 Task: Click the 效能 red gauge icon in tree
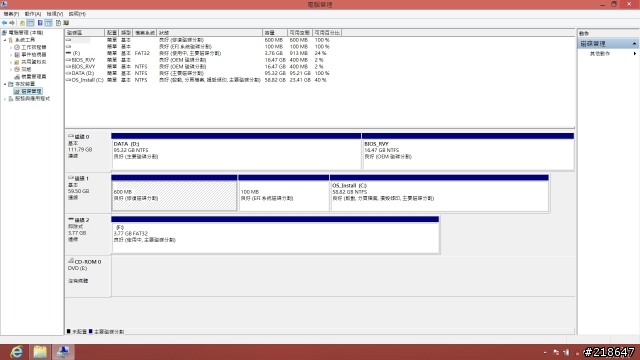(17, 69)
